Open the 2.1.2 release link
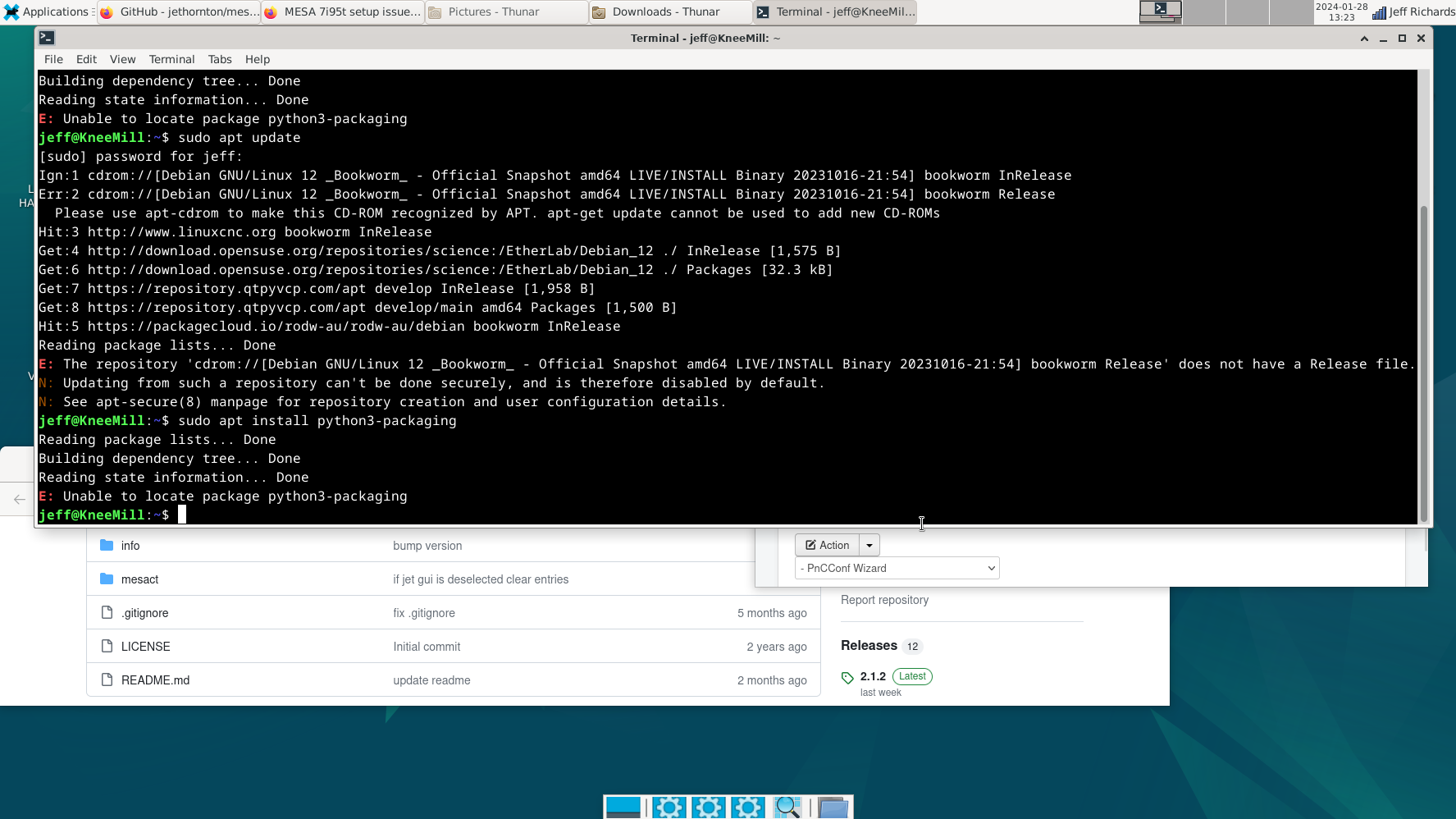 coord(873,676)
